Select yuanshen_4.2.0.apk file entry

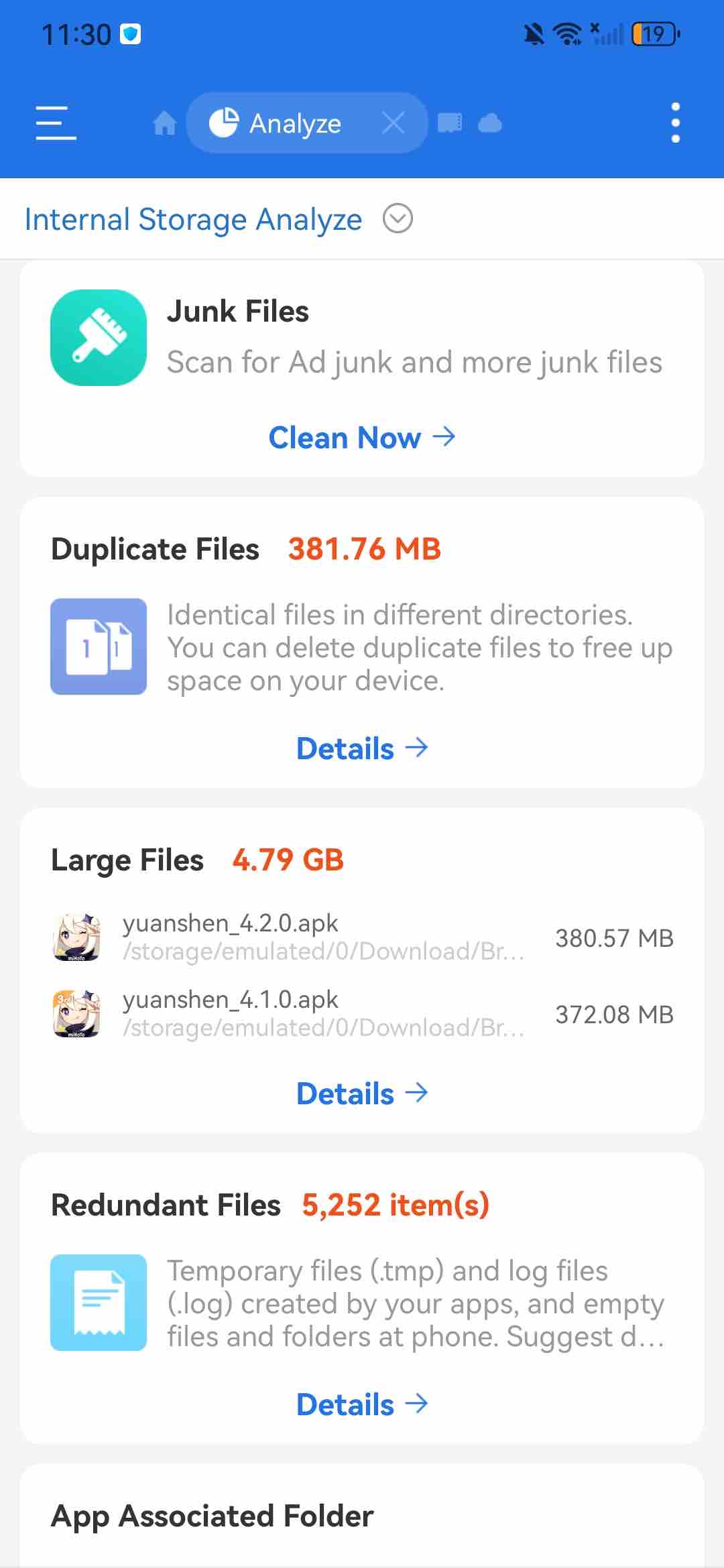click(x=362, y=937)
